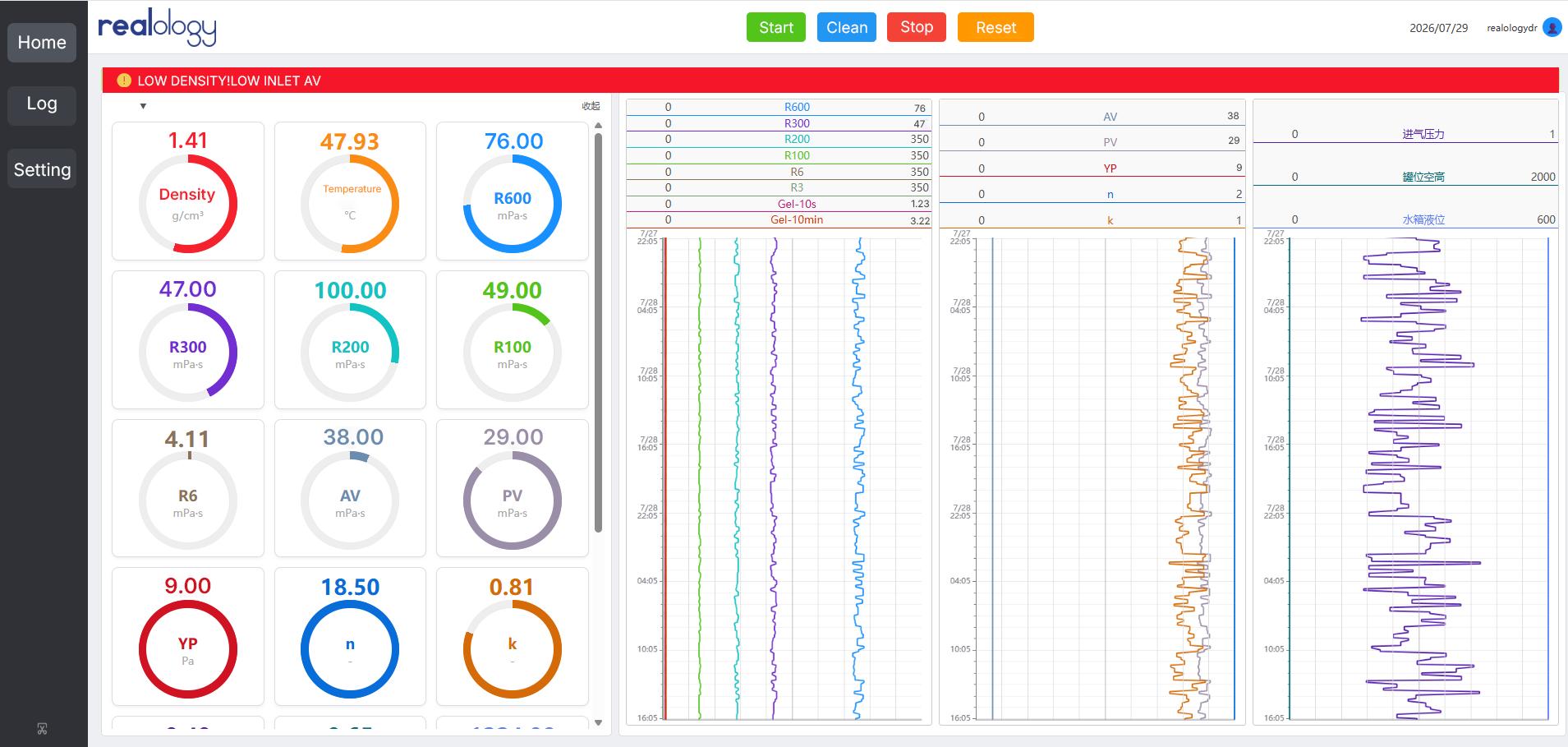The image size is (1568, 747).
Task: Open the Home page
Action: 42,42
